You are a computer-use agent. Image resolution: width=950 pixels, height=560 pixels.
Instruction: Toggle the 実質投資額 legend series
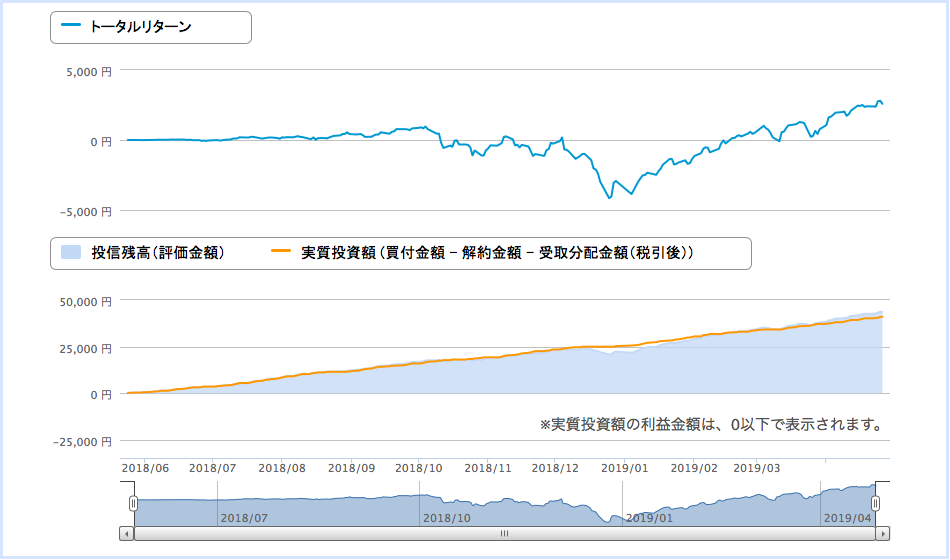point(482,253)
